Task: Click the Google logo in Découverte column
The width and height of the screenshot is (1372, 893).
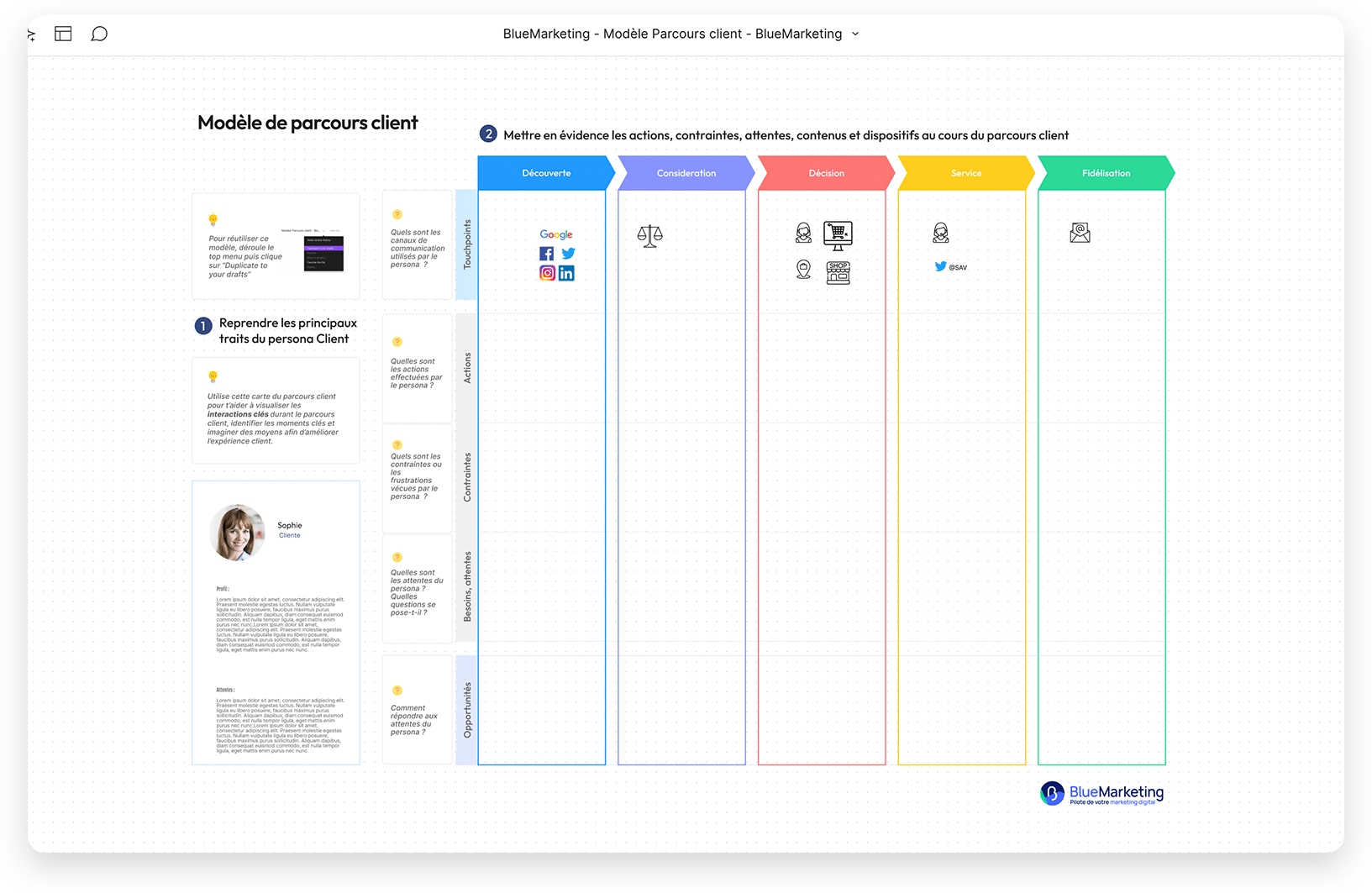Action: 556,234
